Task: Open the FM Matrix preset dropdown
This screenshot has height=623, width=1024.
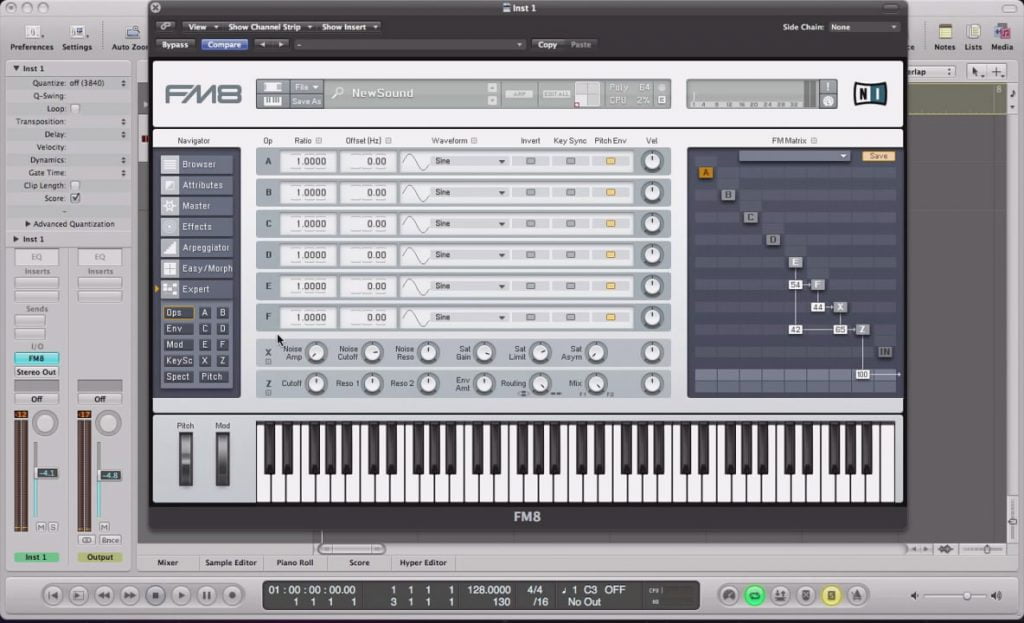Action: (793, 156)
